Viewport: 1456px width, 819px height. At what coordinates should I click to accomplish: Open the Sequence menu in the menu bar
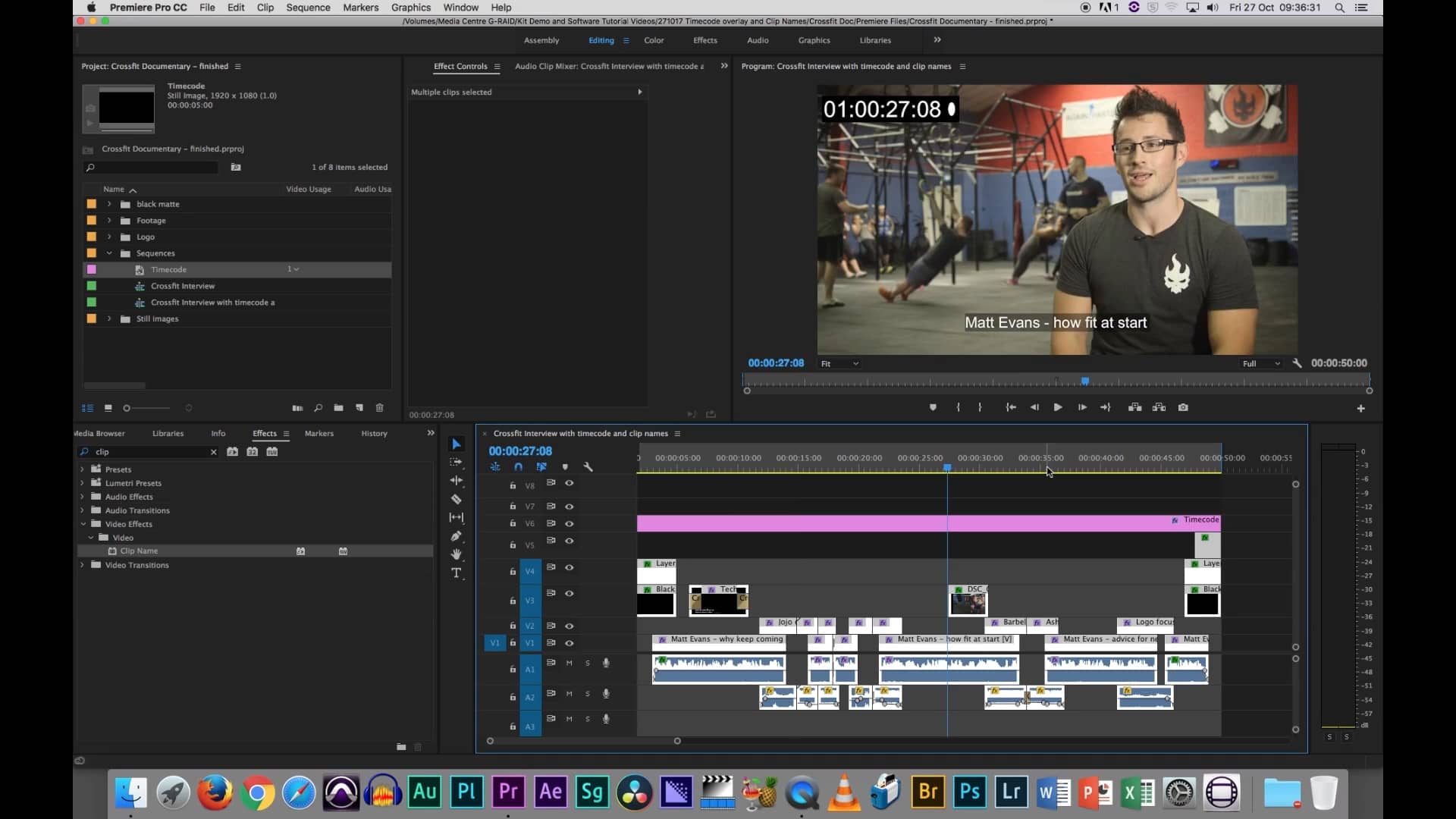[x=308, y=7]
